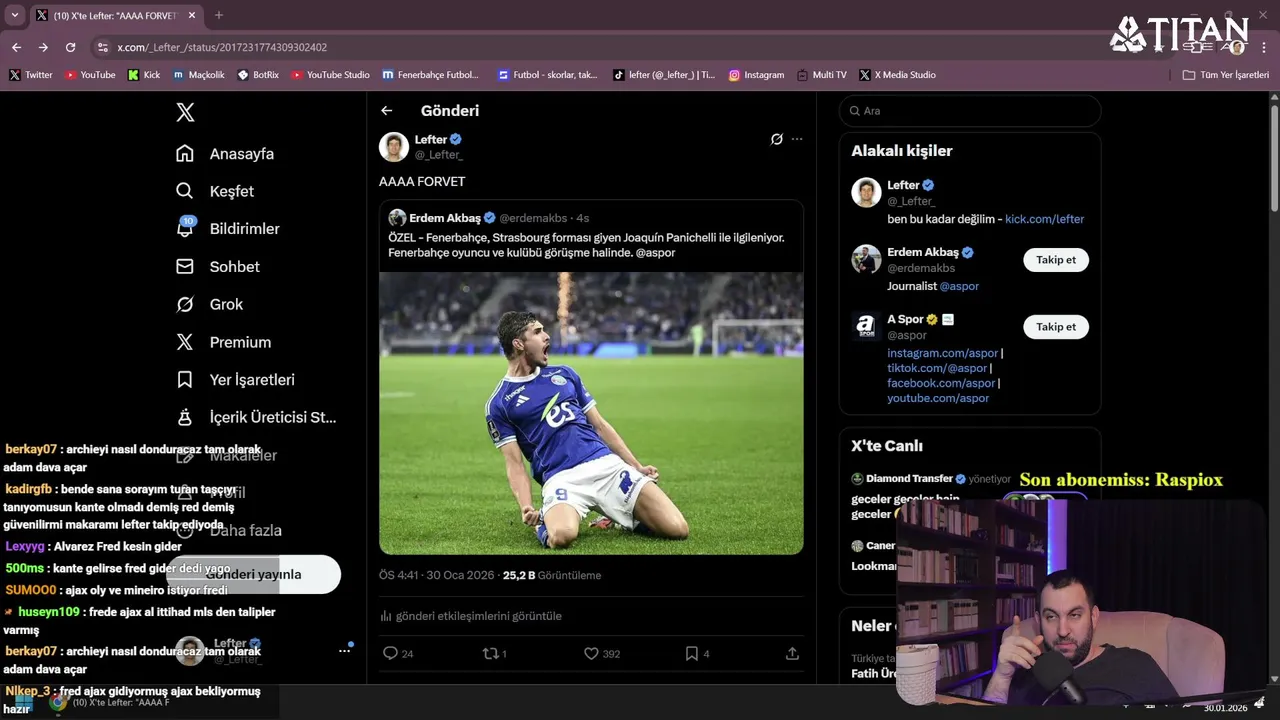
Task: Click the Grok icon on Lefter's post
Action: (x=776, y=139)
